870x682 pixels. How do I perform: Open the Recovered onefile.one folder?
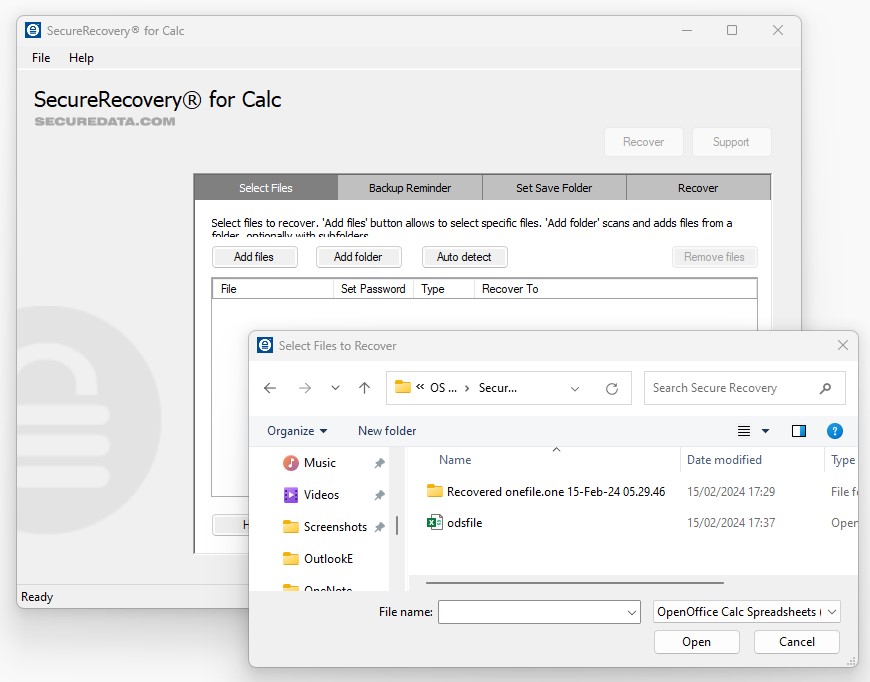point(555,491)
